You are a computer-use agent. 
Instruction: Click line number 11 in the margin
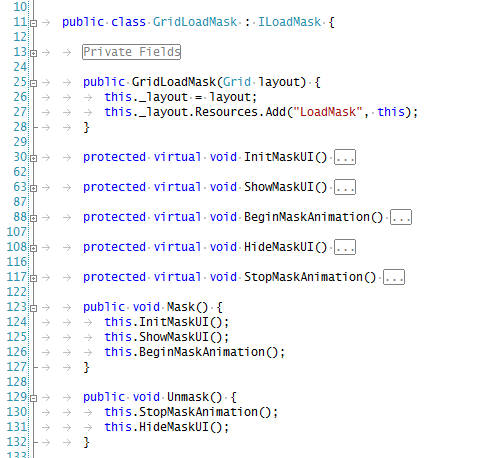click(20, 22)
